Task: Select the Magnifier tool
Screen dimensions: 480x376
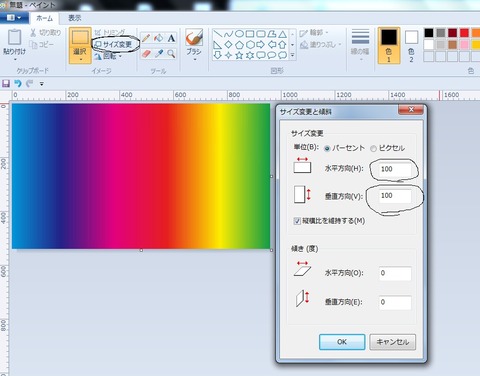Action: pyautogui.click(x=171, y=53)
